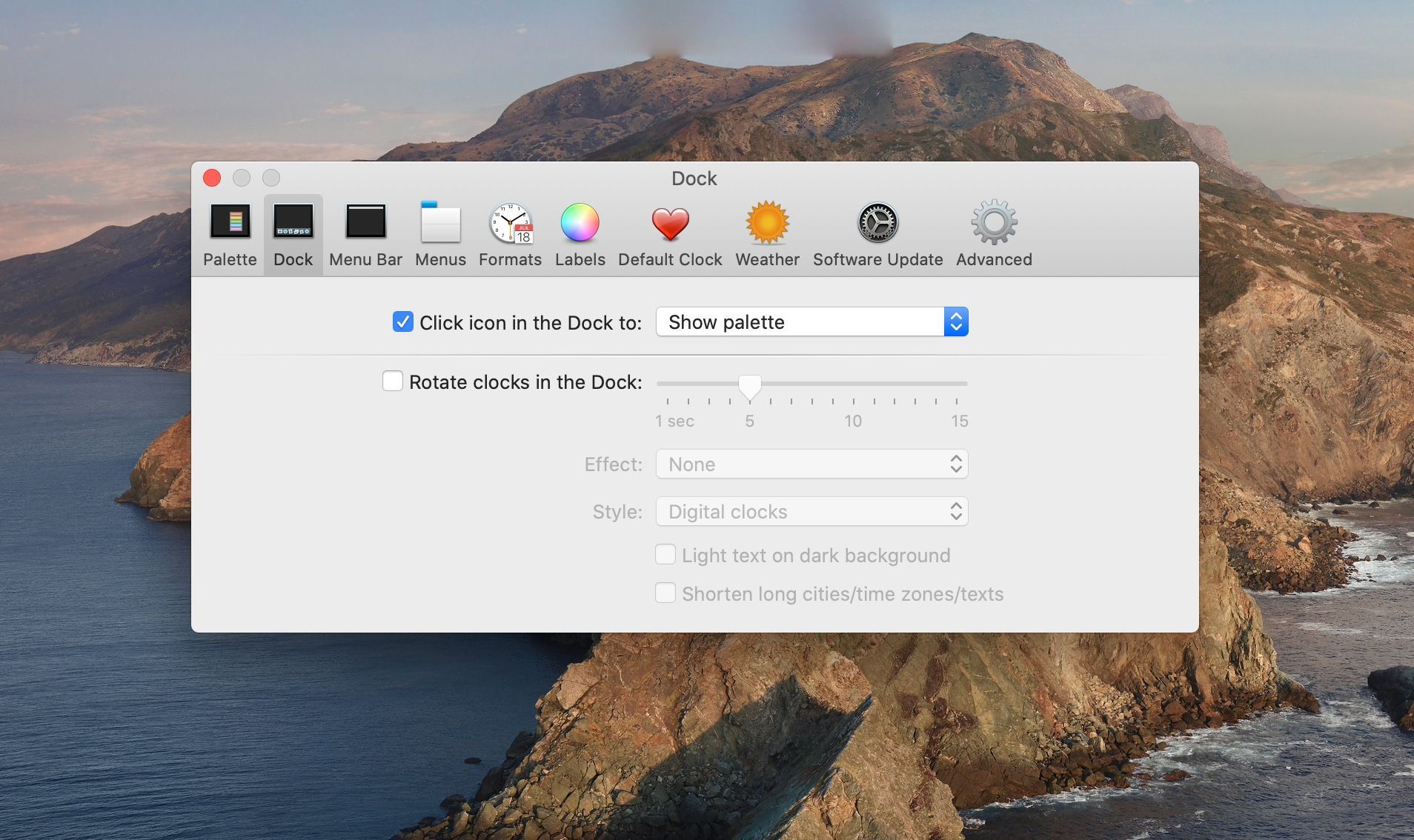Switch to the Menus pane
This screenshot has height=840, width=1414.
[x=439, y=233]
